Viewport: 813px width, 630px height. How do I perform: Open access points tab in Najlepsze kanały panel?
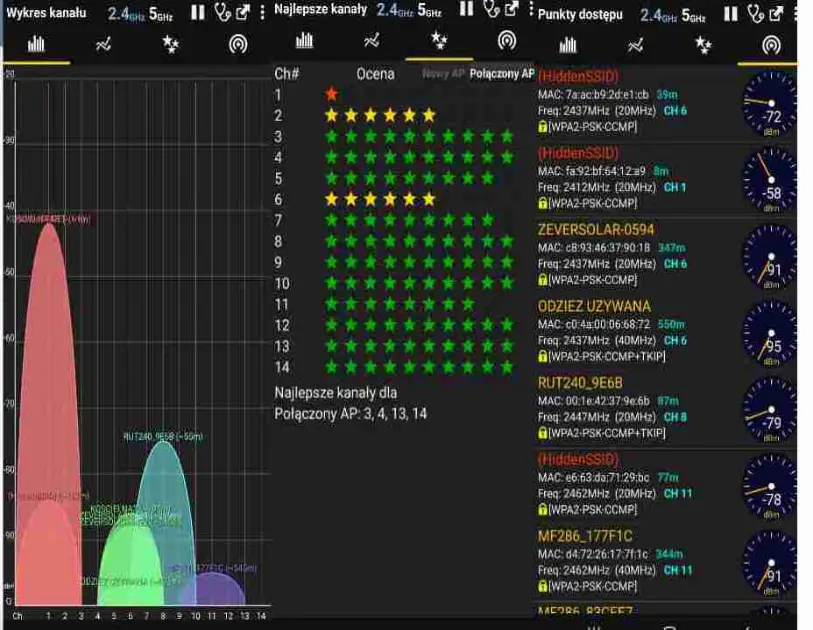tap(507, 41)
